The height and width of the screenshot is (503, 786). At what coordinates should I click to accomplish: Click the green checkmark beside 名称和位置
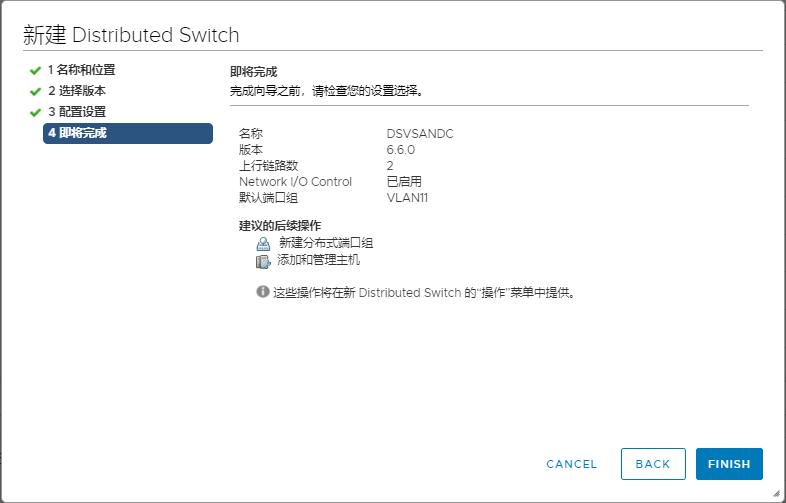35,71
